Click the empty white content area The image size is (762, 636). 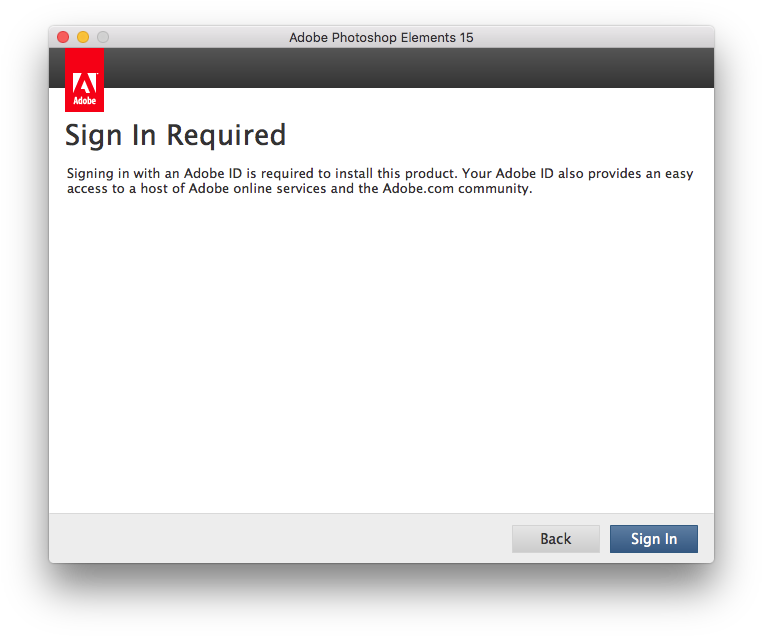(x=380, y=350)
